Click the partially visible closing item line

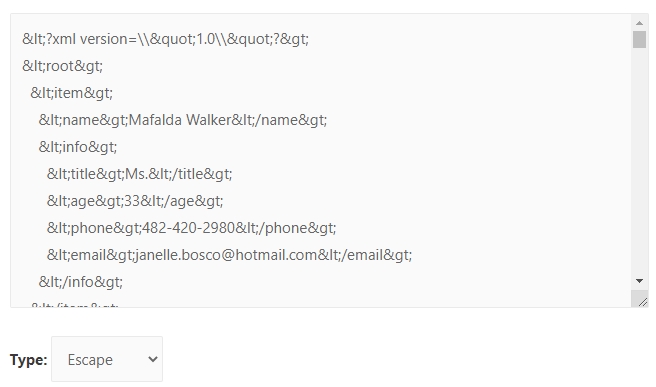74,305
